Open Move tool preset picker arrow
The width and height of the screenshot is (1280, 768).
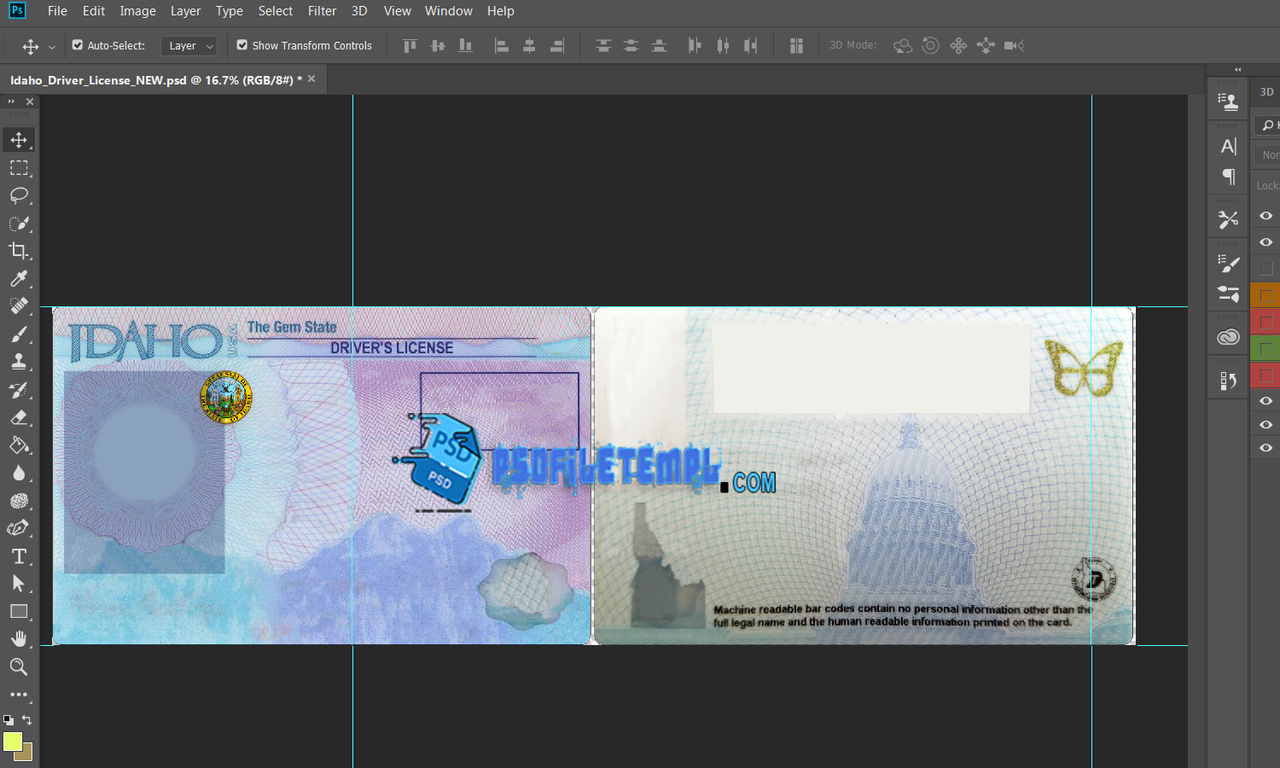tap(52, 47)
